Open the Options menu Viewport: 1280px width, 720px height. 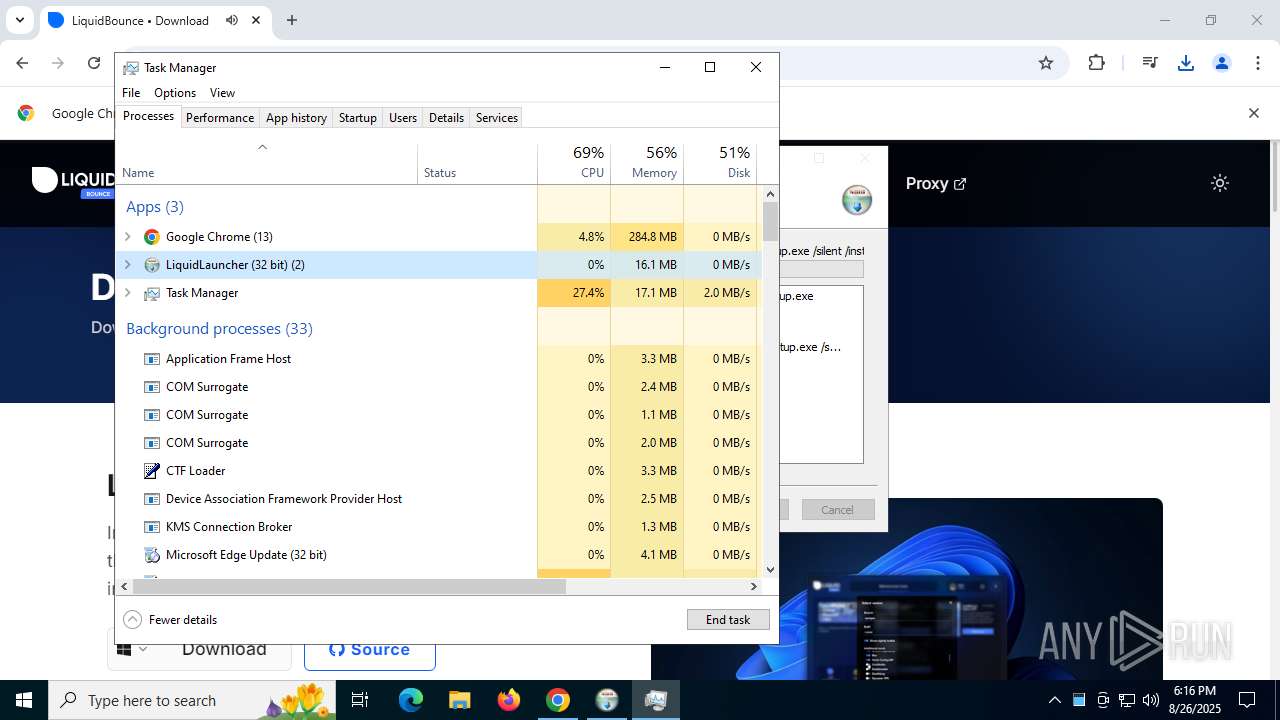pyautogui.click(x=175, y=93)
